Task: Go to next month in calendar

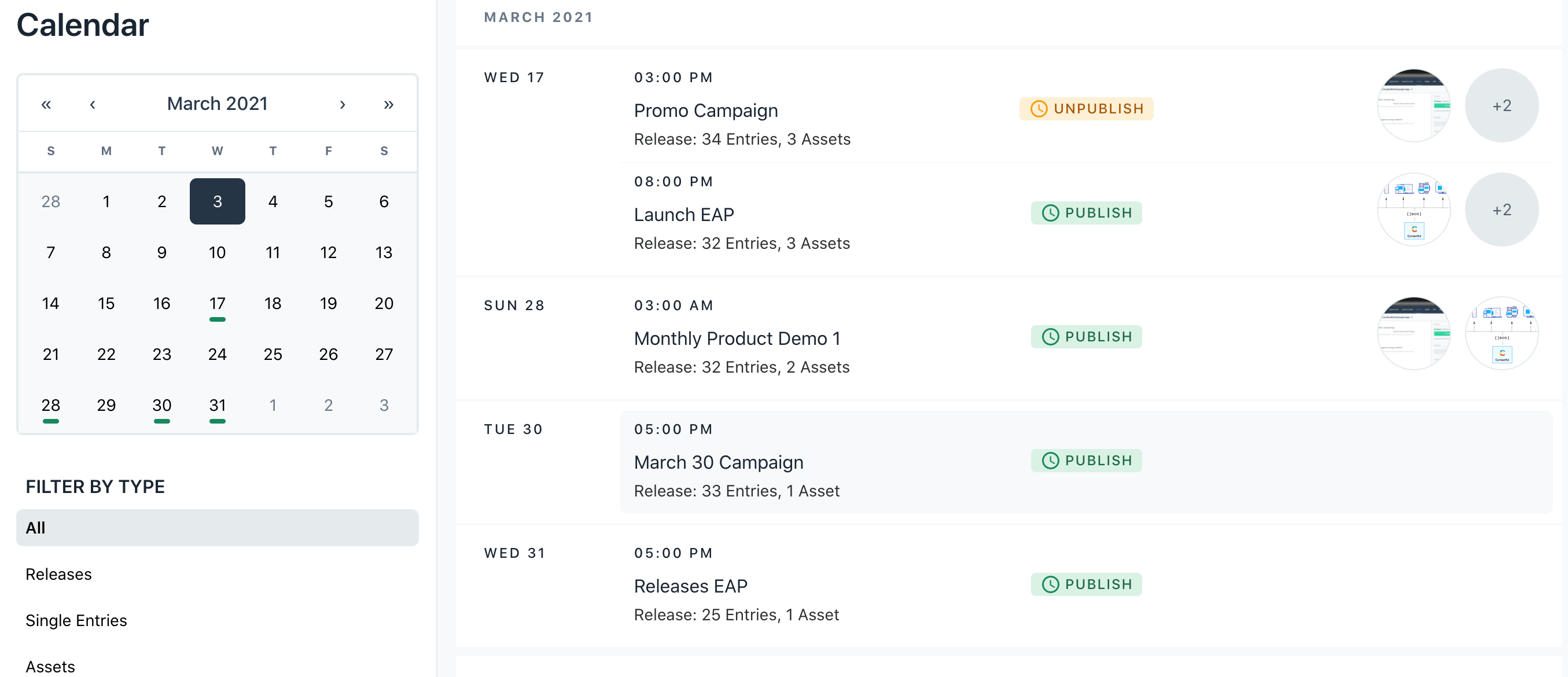Action: 342,104
